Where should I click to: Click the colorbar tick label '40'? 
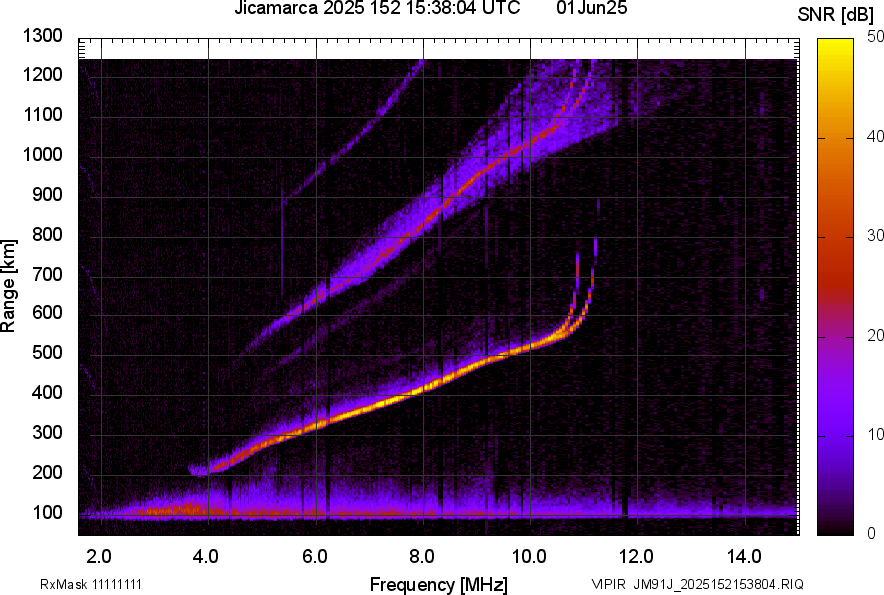tap(875, 136)
